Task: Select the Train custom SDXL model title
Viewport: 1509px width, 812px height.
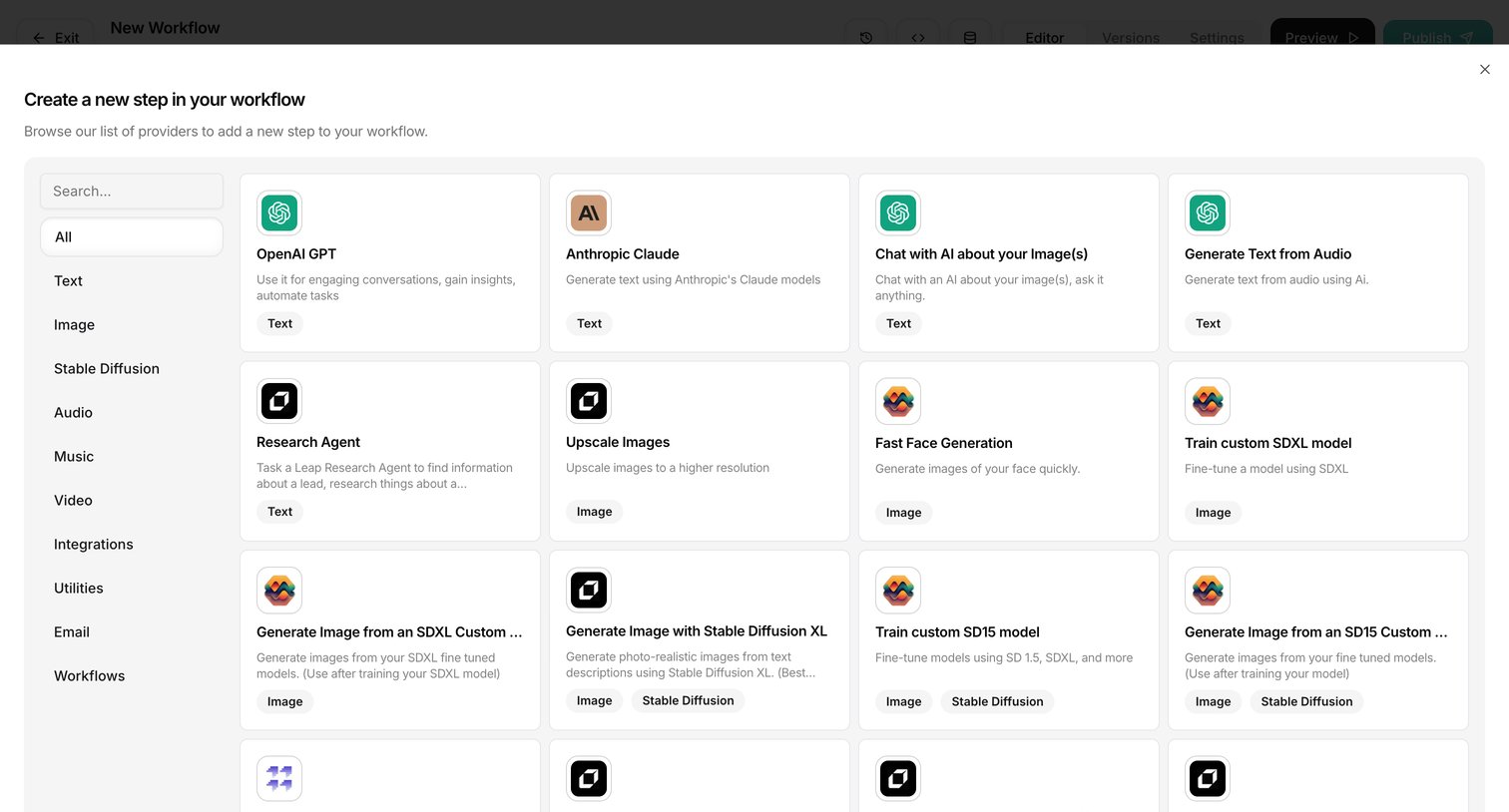Action: click(x=1268, y=443)
